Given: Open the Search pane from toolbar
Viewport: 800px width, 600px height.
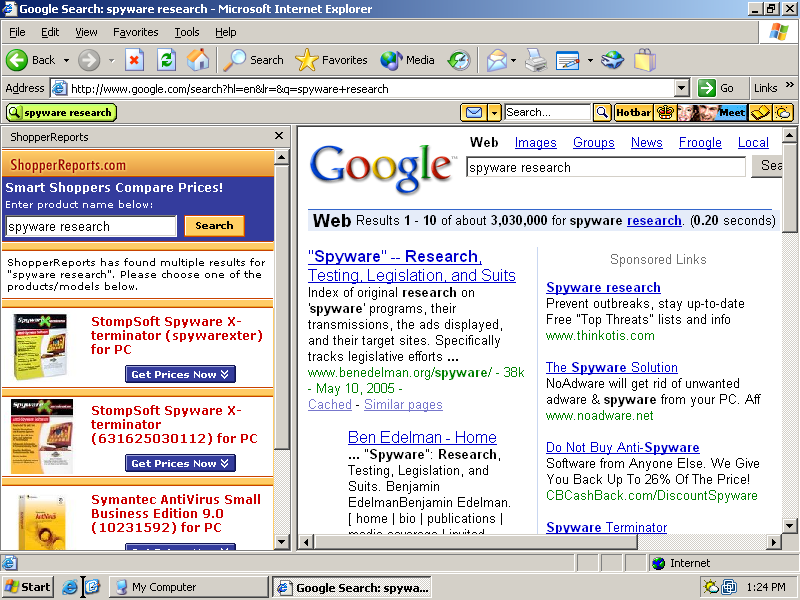Looking at the screenshot, I should (x=254, y=60).
